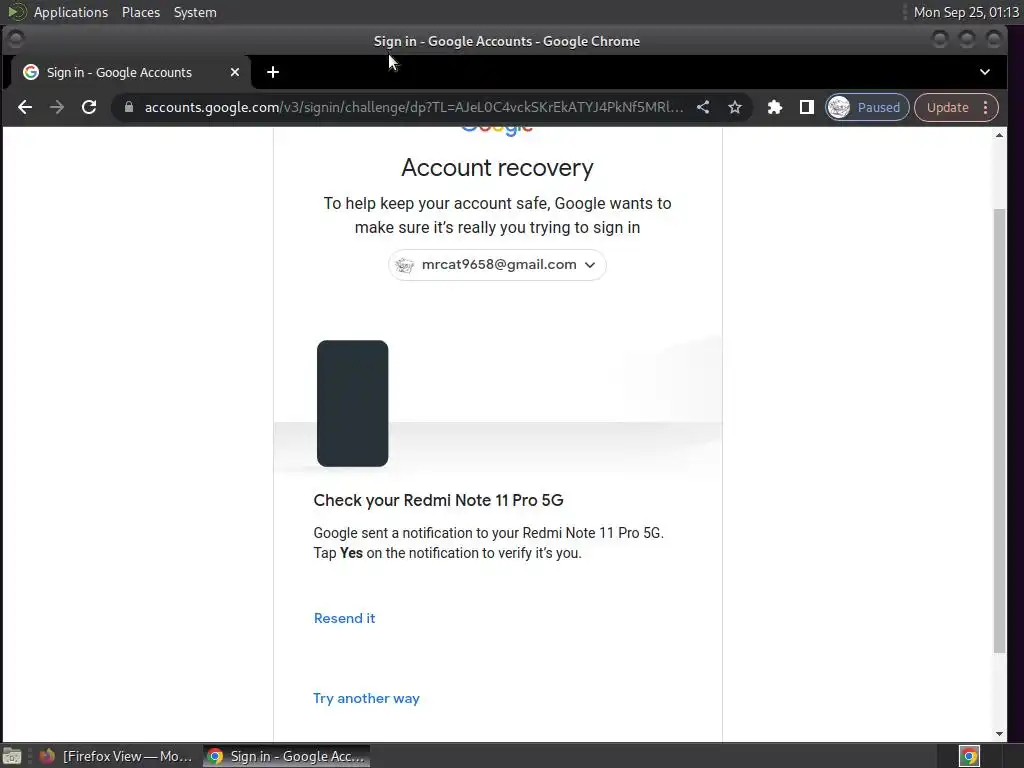The image size is (1024, 768).
Task: Open the Applications menu
Action: point(71,12)
